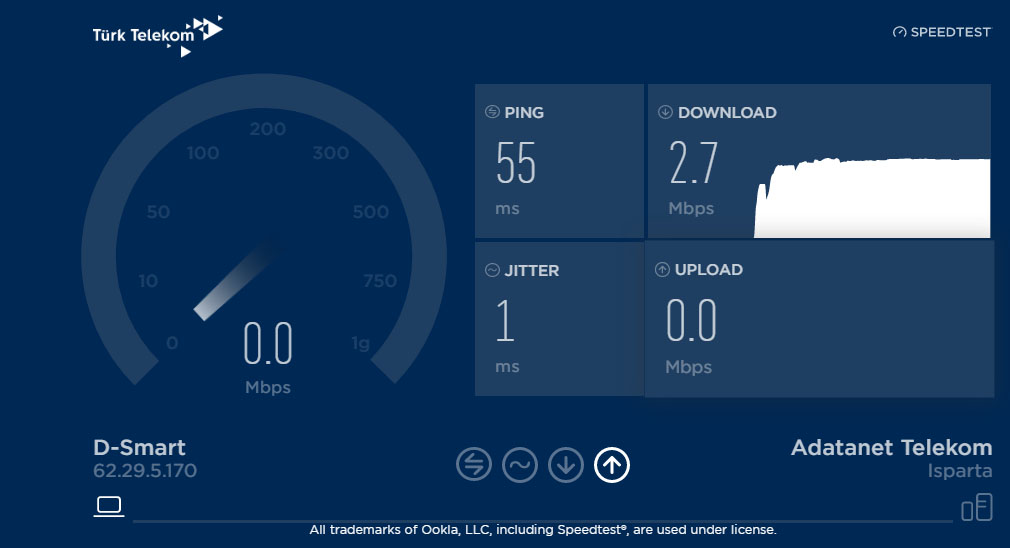Click the small PING label icon
The image size is (1010, 548).
pyautogui.click(x=492, y=111)
